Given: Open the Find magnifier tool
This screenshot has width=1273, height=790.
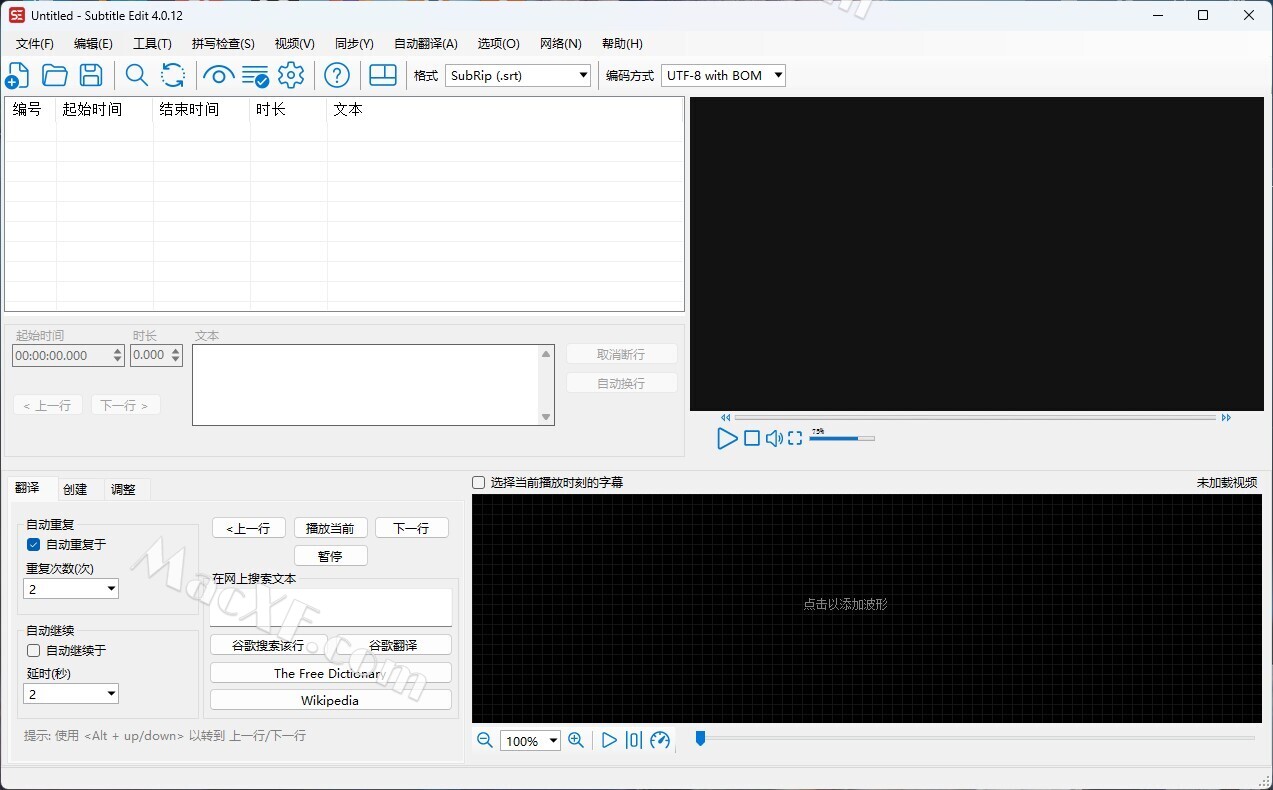Looking at the screenshot, I should click(136, 75).
